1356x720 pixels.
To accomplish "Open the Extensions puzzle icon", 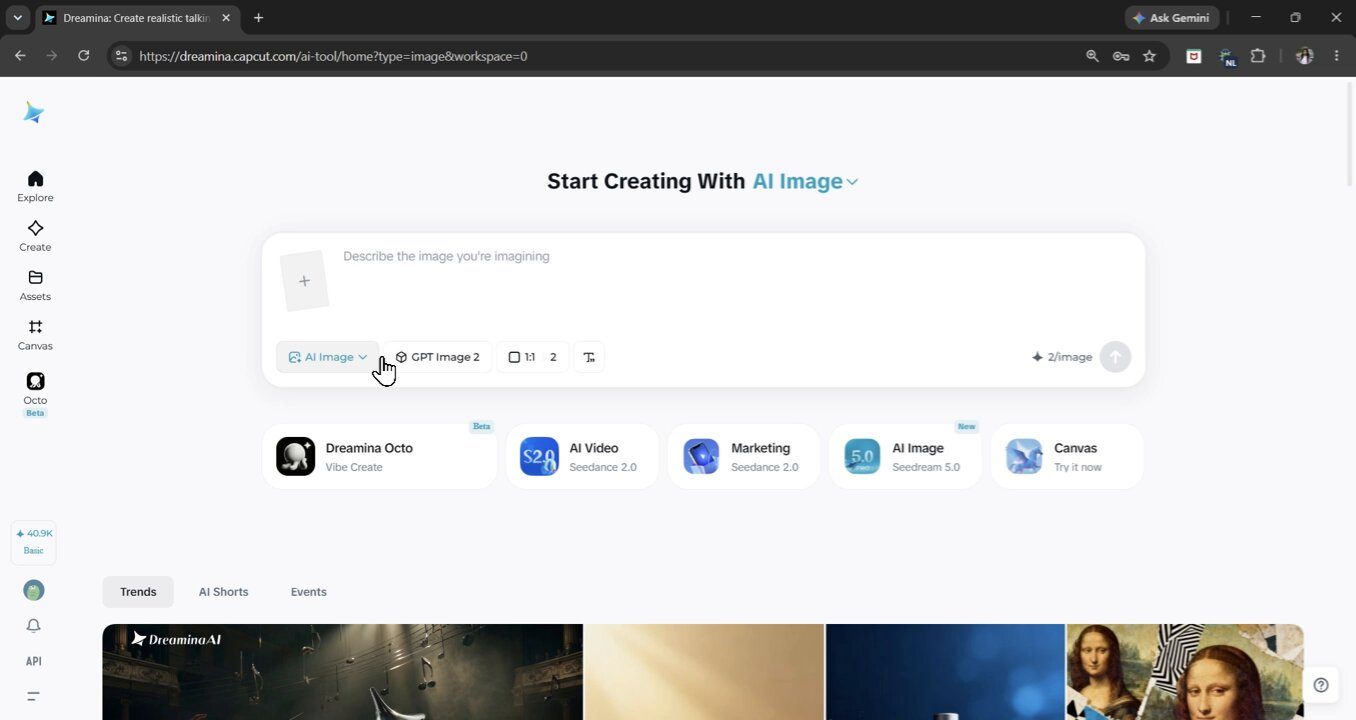I will point(1258,56).
